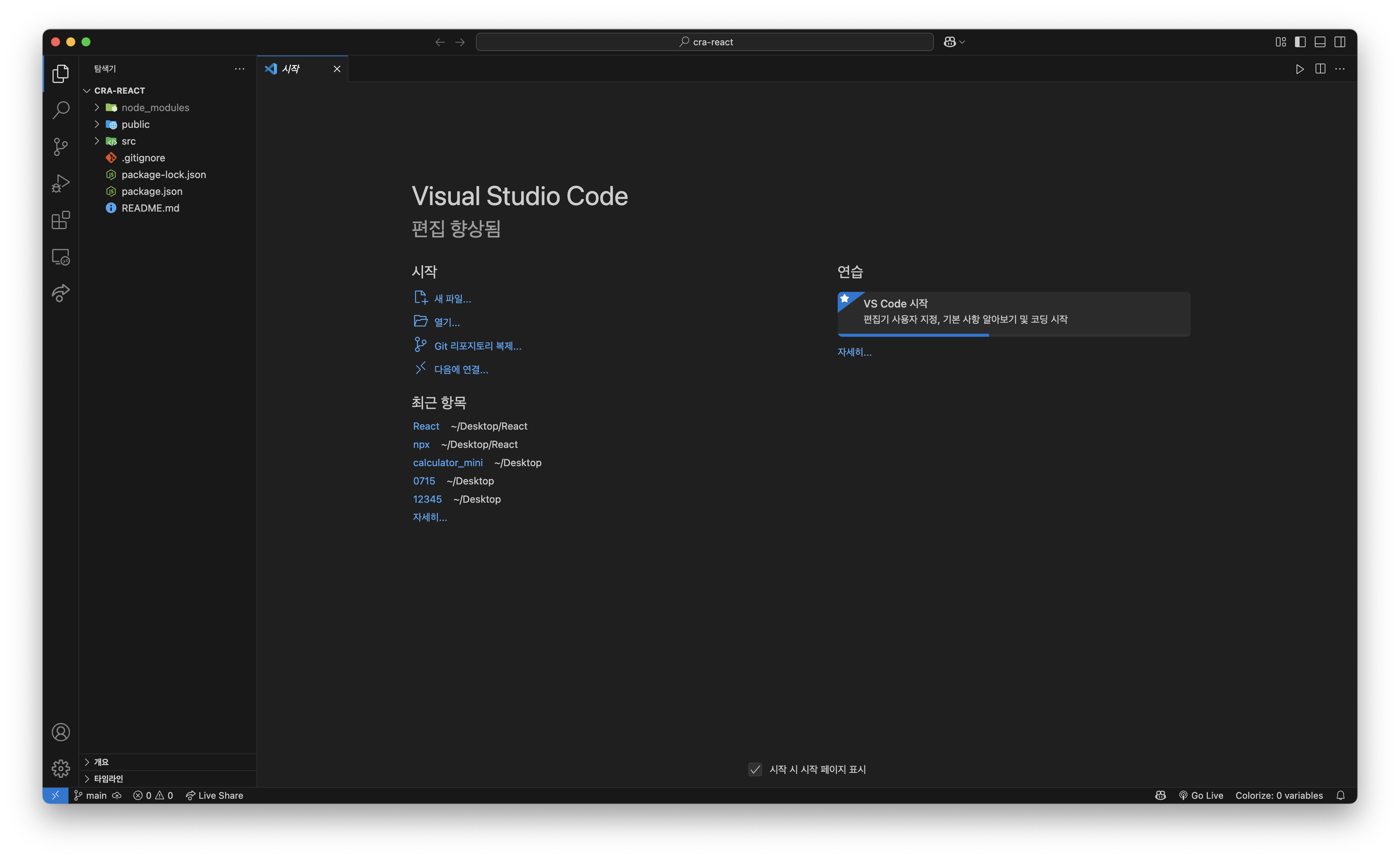Open Run and Debug view
Image resolution: width=1400 pixels, height=860 pixels.
pos(61,183)
